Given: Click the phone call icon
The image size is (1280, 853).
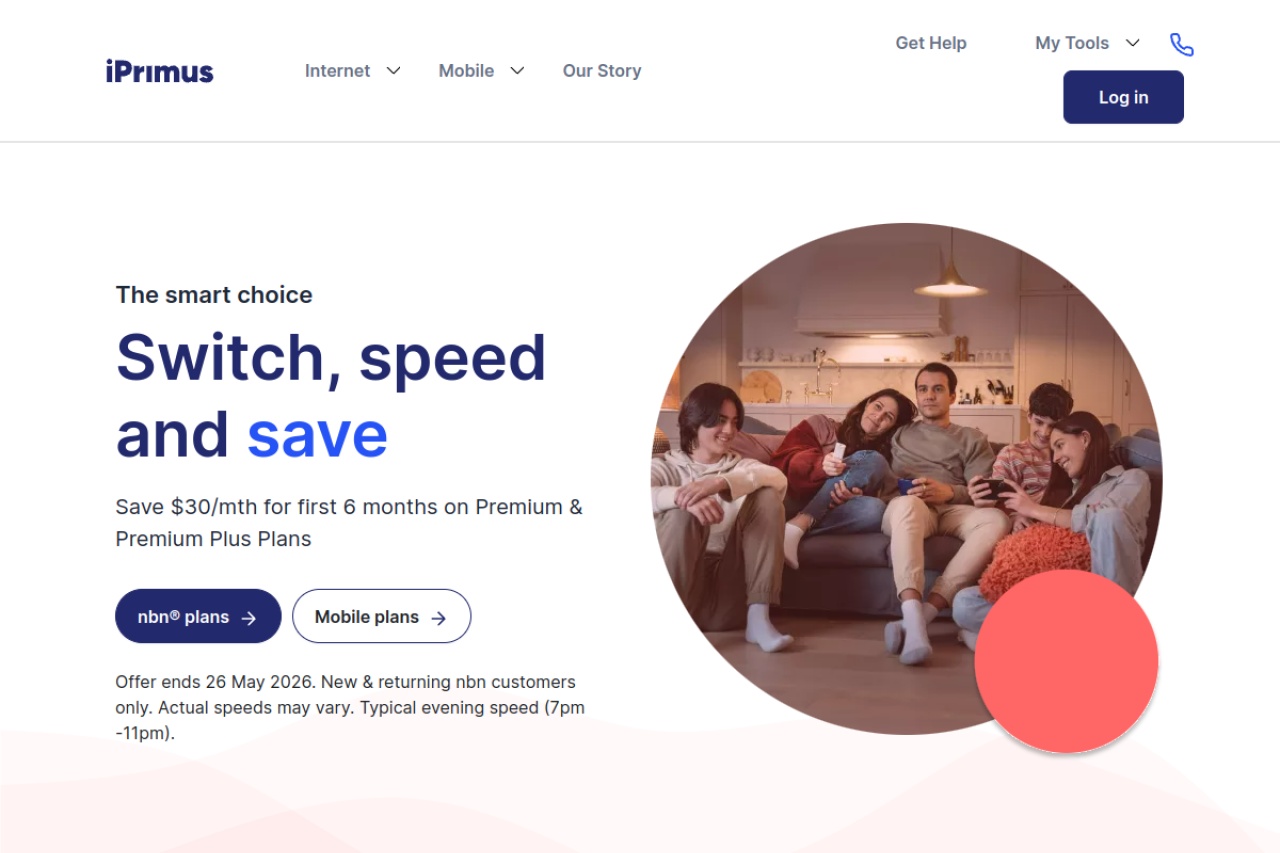Looking at the screenshot, I should (x=1182, y=44).
